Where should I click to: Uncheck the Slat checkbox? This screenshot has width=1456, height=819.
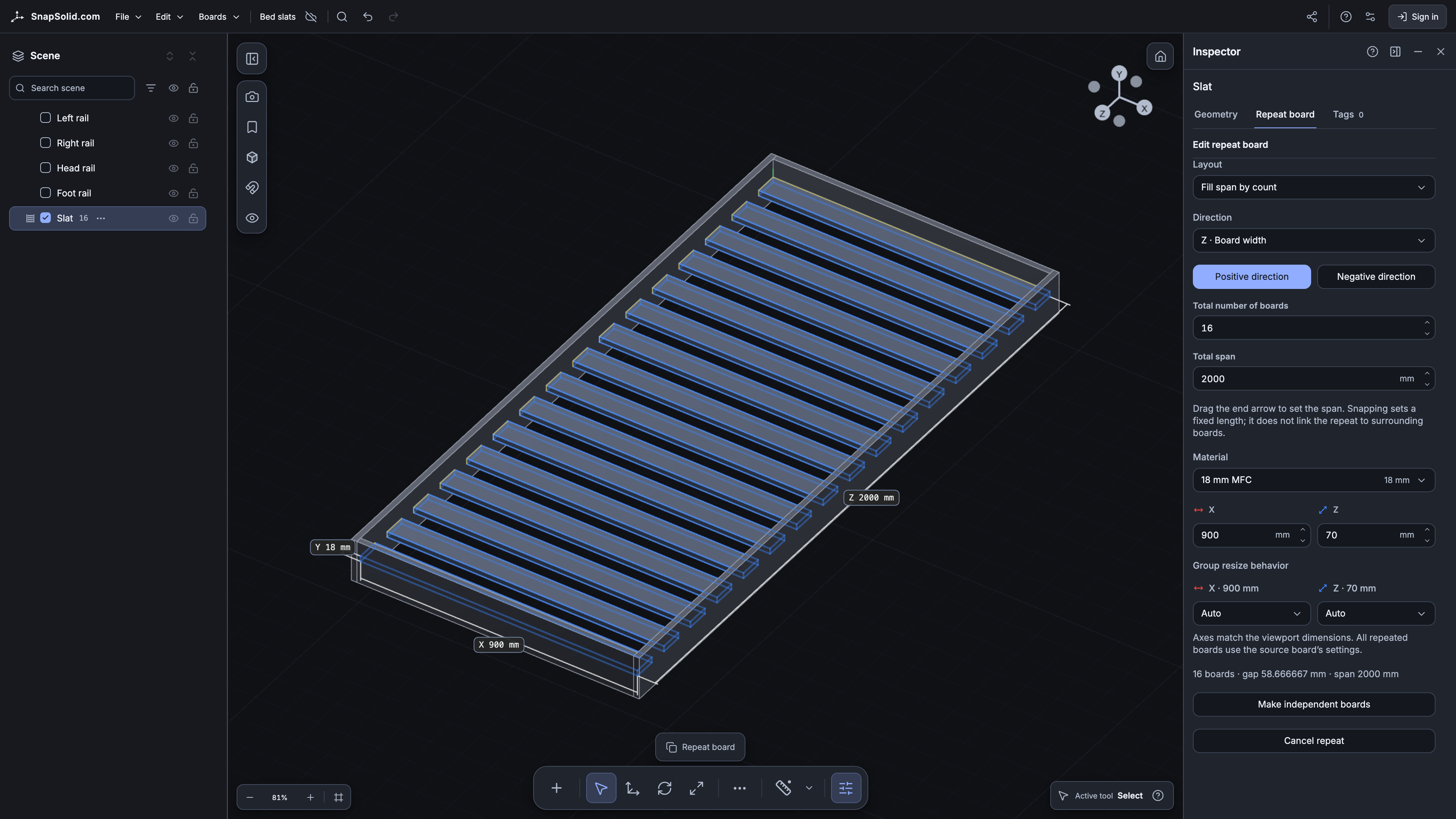(46, 218)
